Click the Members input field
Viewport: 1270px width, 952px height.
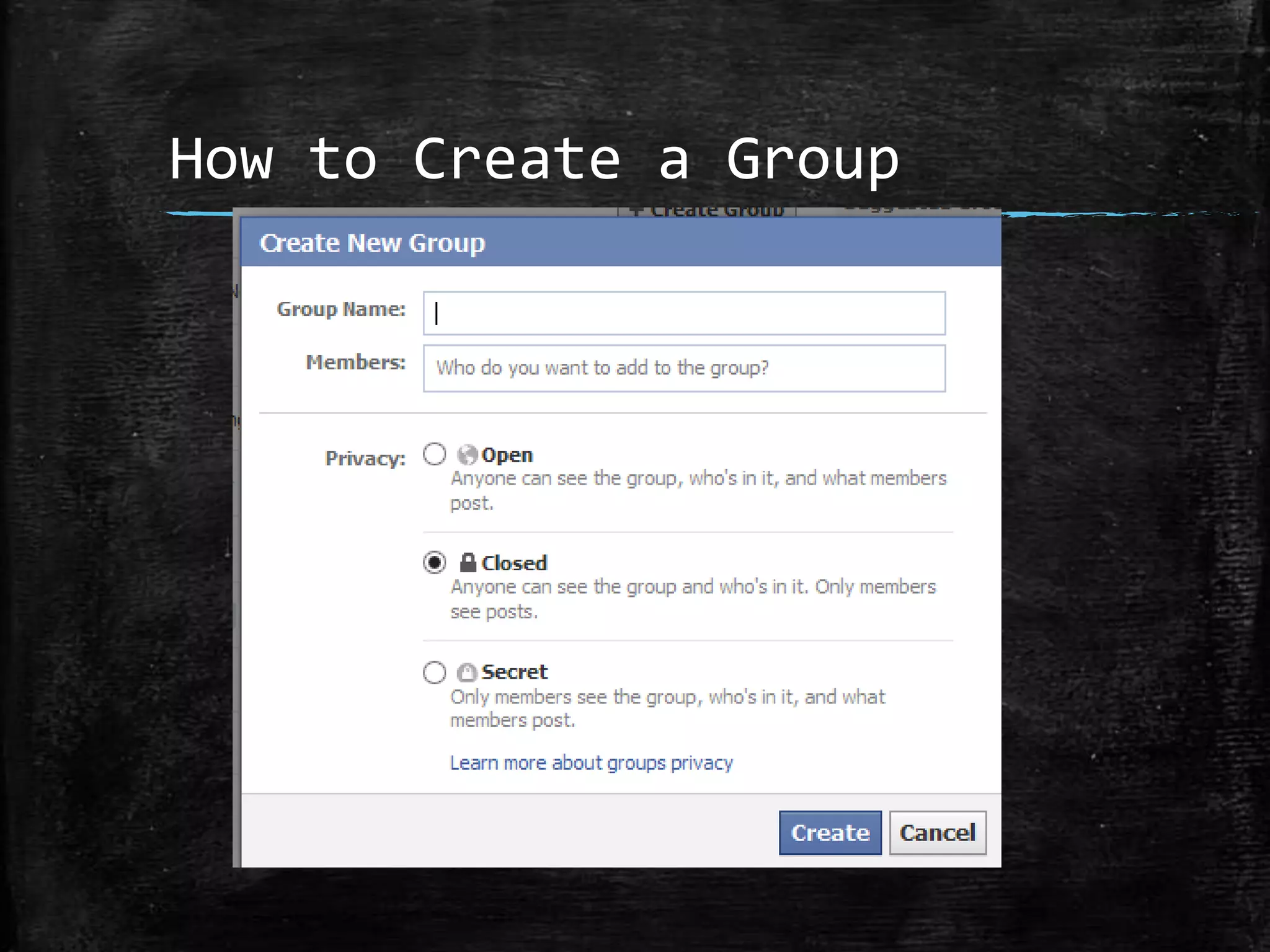pyautogui.click(x=684, y=368)
